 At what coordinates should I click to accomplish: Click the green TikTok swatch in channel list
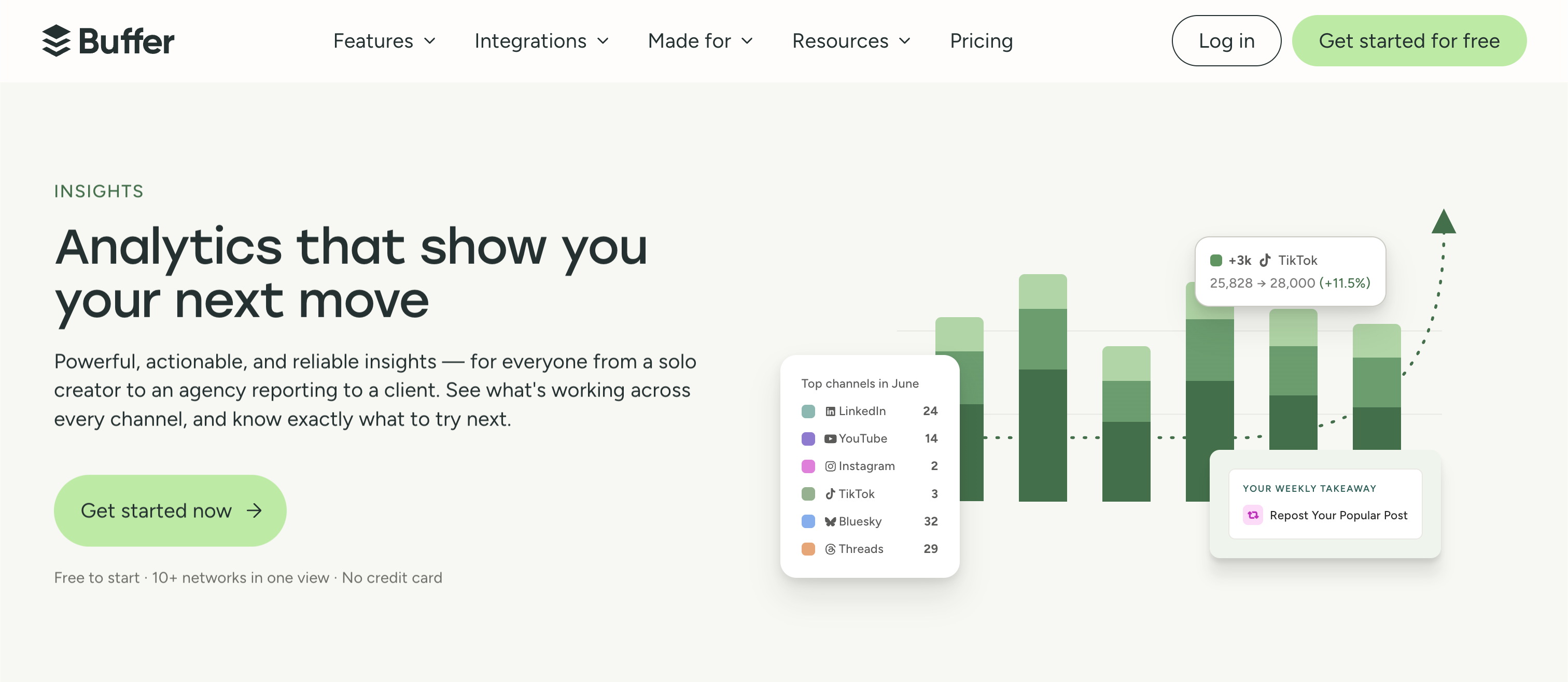[808, 493]
